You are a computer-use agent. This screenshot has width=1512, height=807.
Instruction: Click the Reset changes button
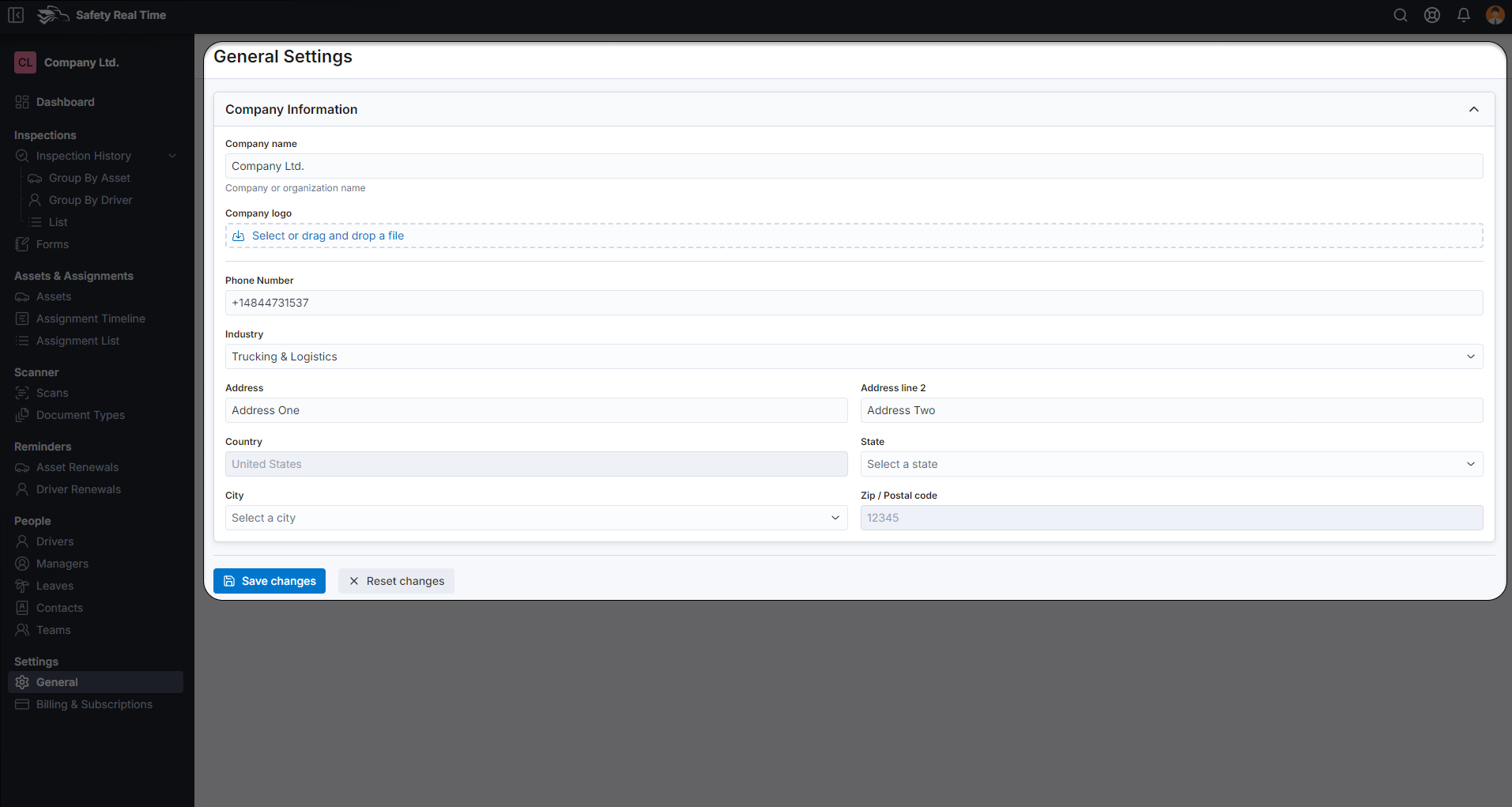click(x=396, y=580)
